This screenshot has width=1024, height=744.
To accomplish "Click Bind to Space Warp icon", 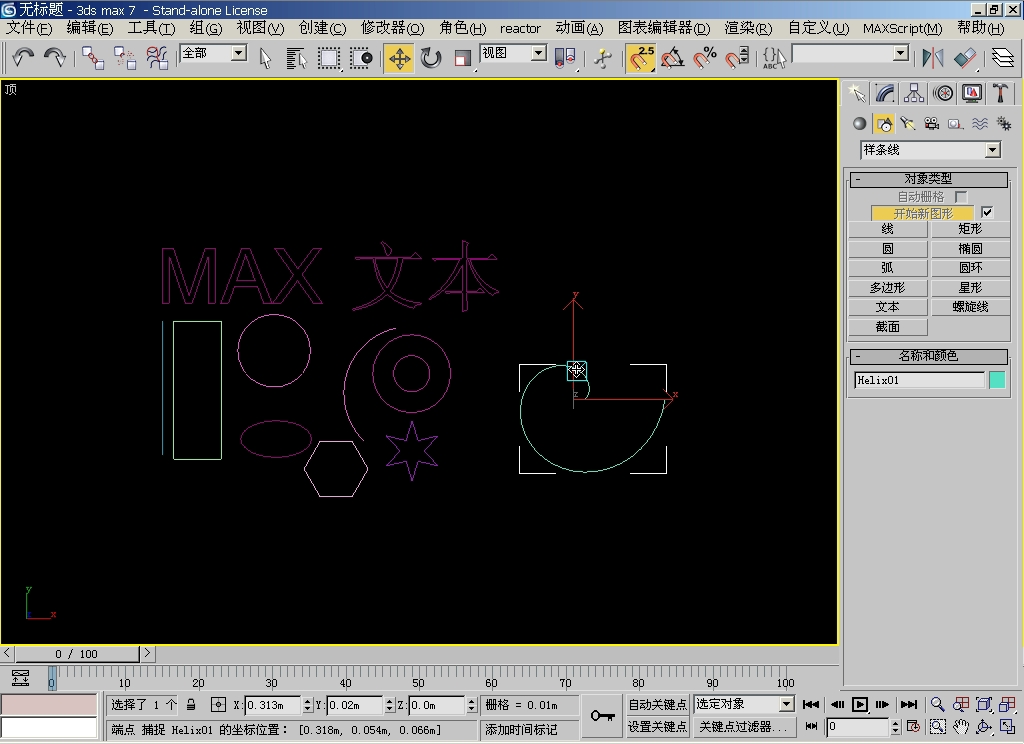I will 157,57.
